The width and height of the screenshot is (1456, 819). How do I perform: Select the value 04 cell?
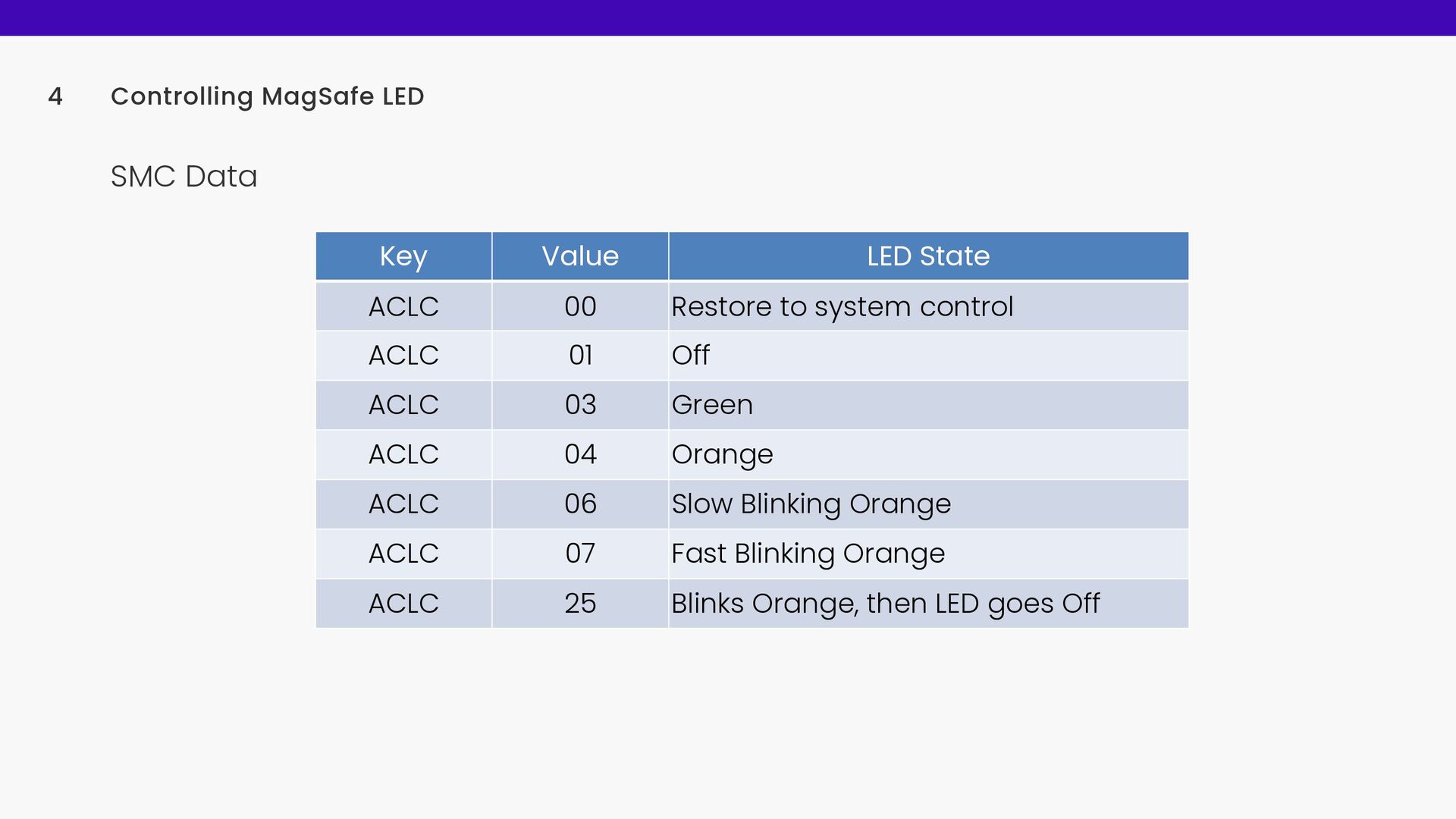(580, 455)
